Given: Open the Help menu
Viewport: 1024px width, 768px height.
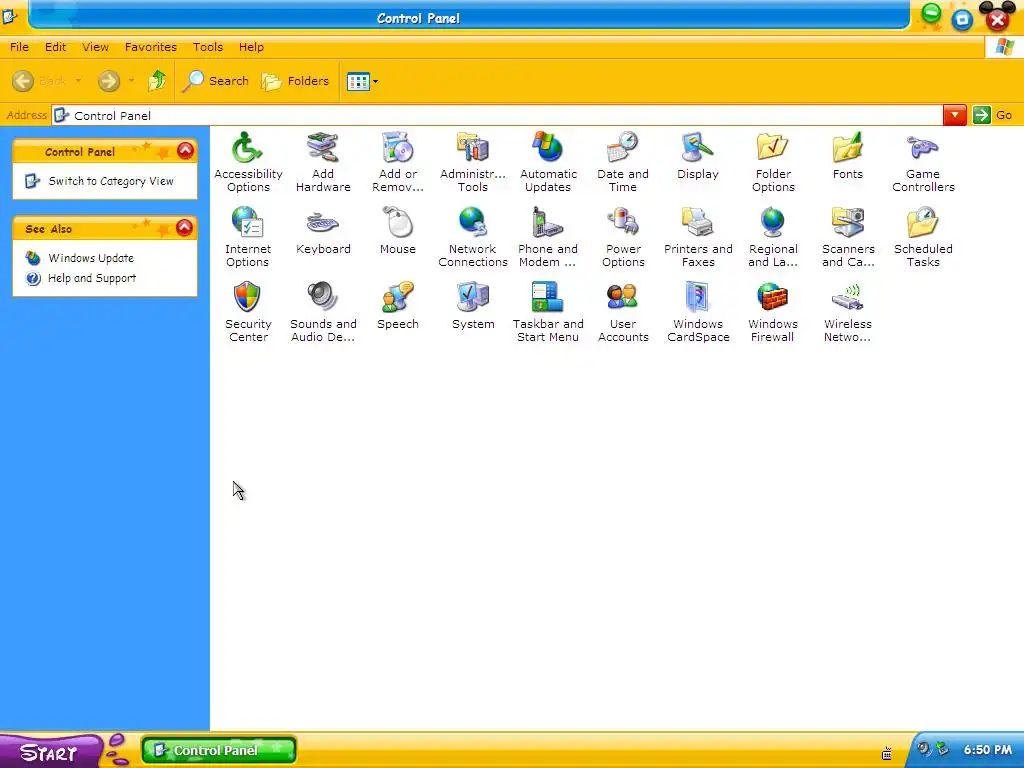Looking at the screenshot, I should (x=251, y=47).
